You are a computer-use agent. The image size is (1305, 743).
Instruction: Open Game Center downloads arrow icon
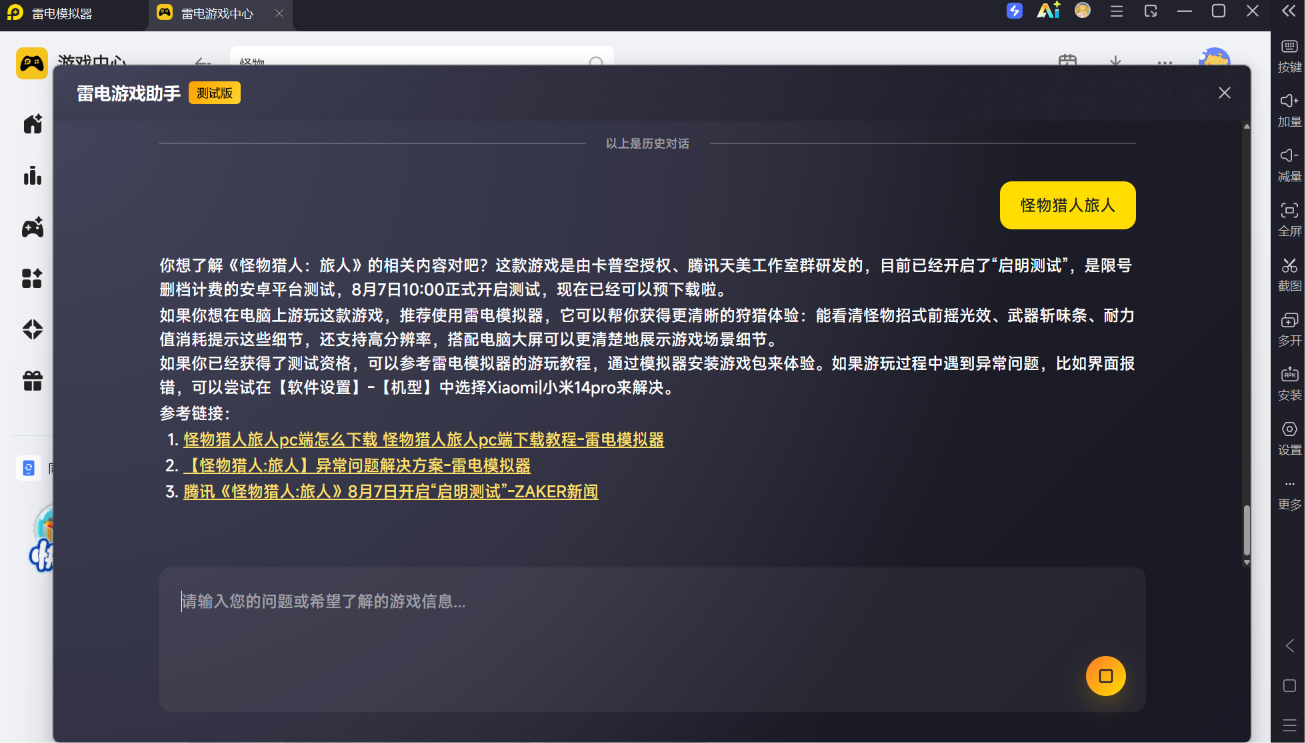coord(1116,62)
